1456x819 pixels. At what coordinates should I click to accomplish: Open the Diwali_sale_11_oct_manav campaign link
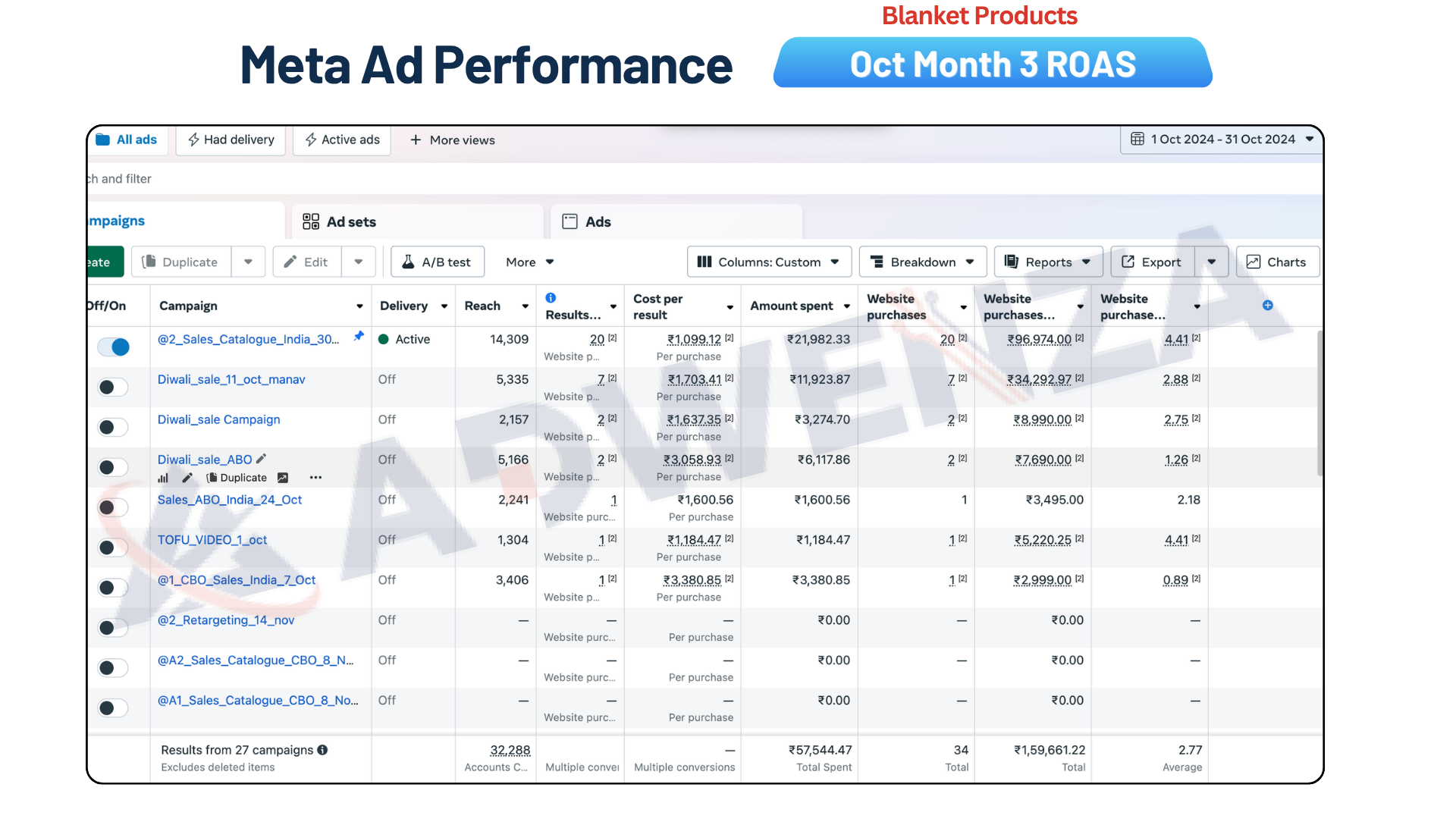click(x=231, y=379)
